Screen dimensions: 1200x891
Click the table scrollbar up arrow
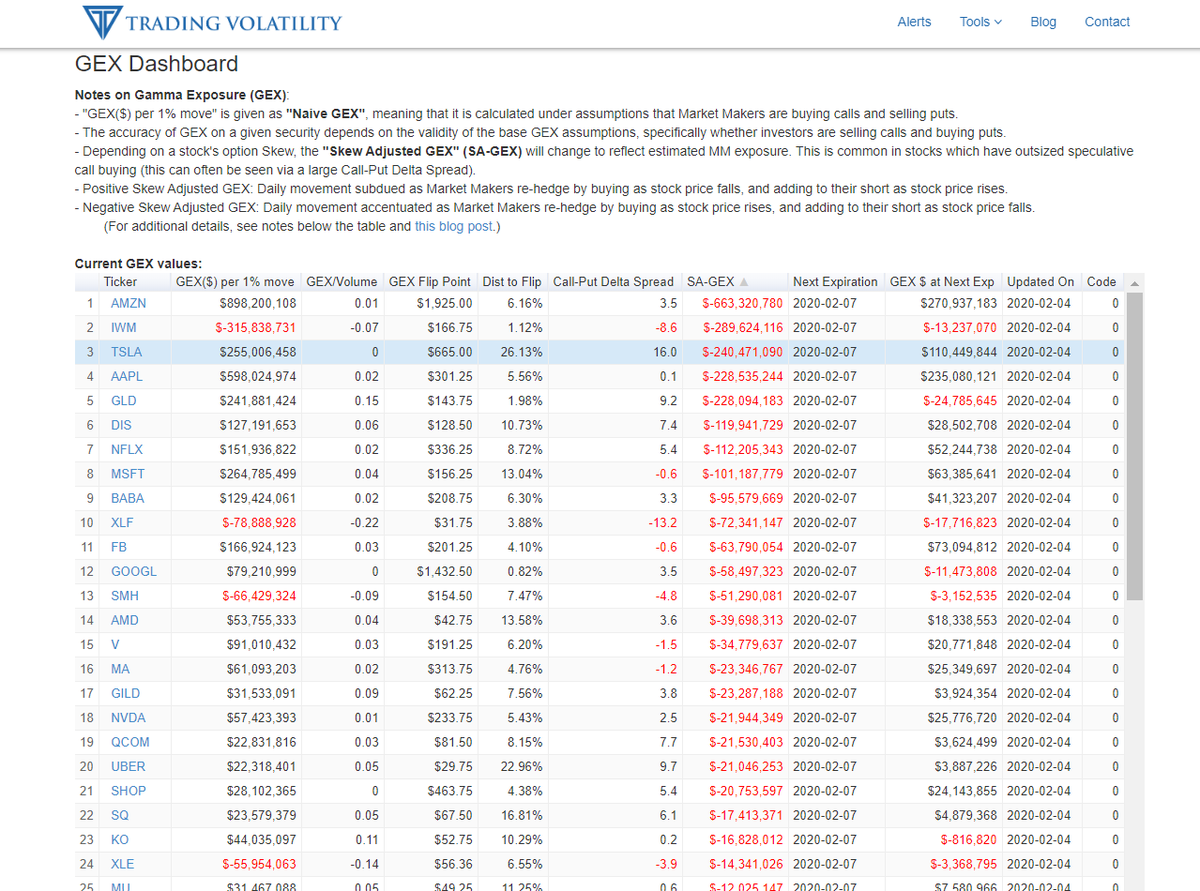click(1134, 283)
